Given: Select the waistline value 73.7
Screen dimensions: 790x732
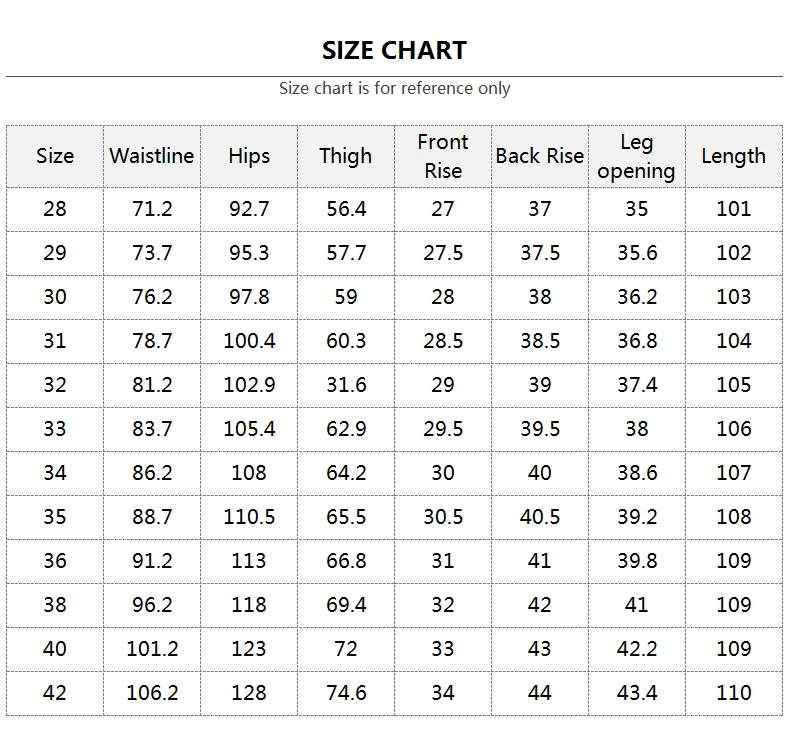Looking at the screenshot, I should [152, 253].
